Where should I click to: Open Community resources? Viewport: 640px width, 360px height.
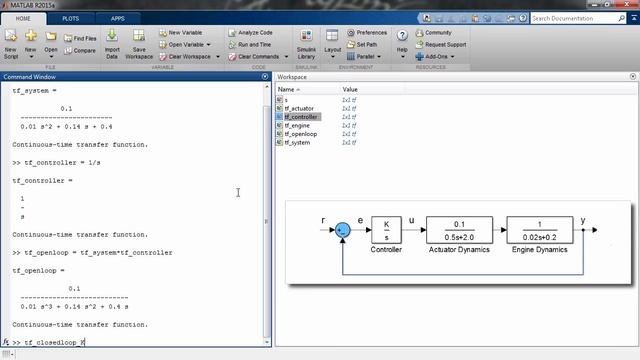pyautogui.click(x=433, y=33)
